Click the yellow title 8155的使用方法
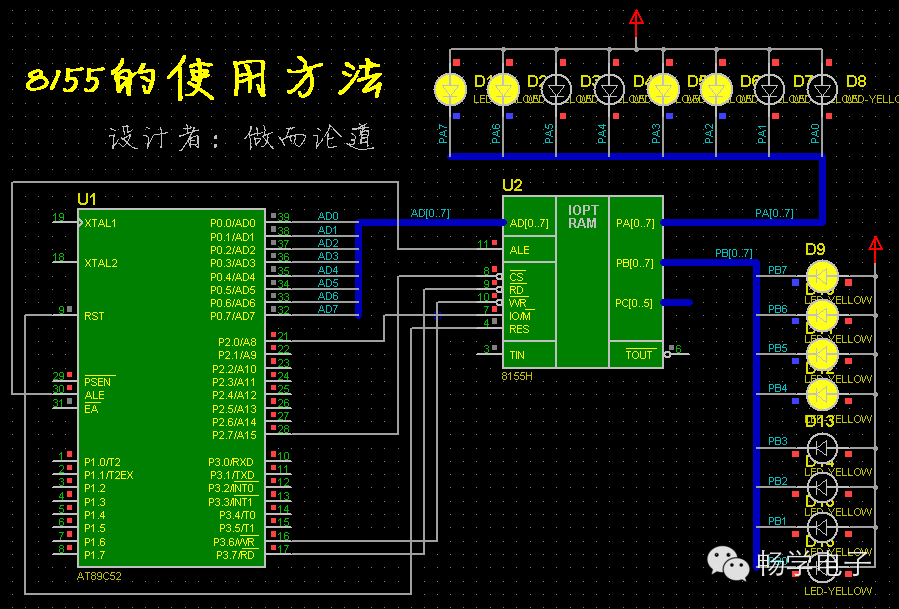The image size is (899, 609). 204,77
